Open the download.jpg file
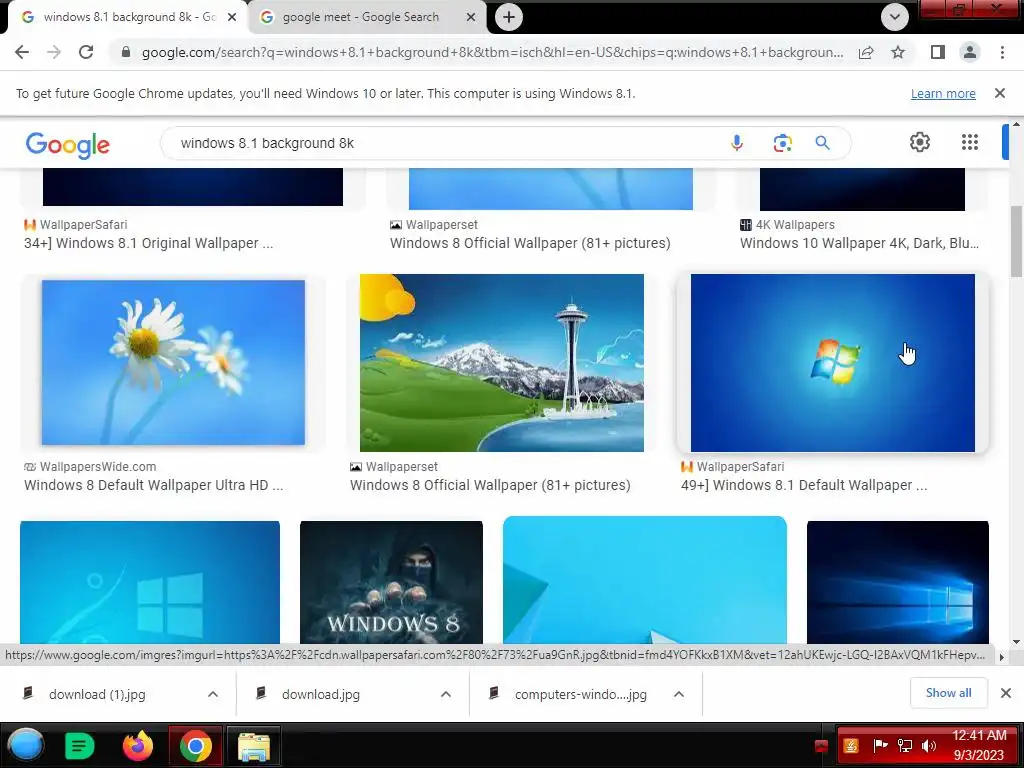This screenshot has width=1024, height=768. [321, 694]
